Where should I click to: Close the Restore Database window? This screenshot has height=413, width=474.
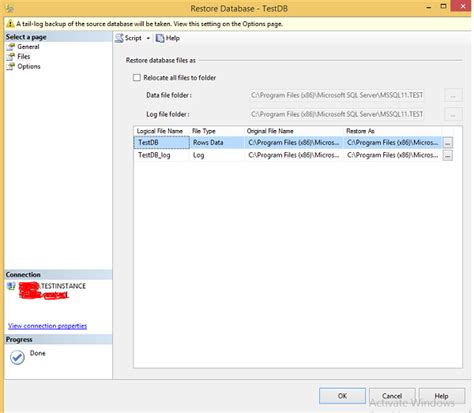[x=463, y=6]
